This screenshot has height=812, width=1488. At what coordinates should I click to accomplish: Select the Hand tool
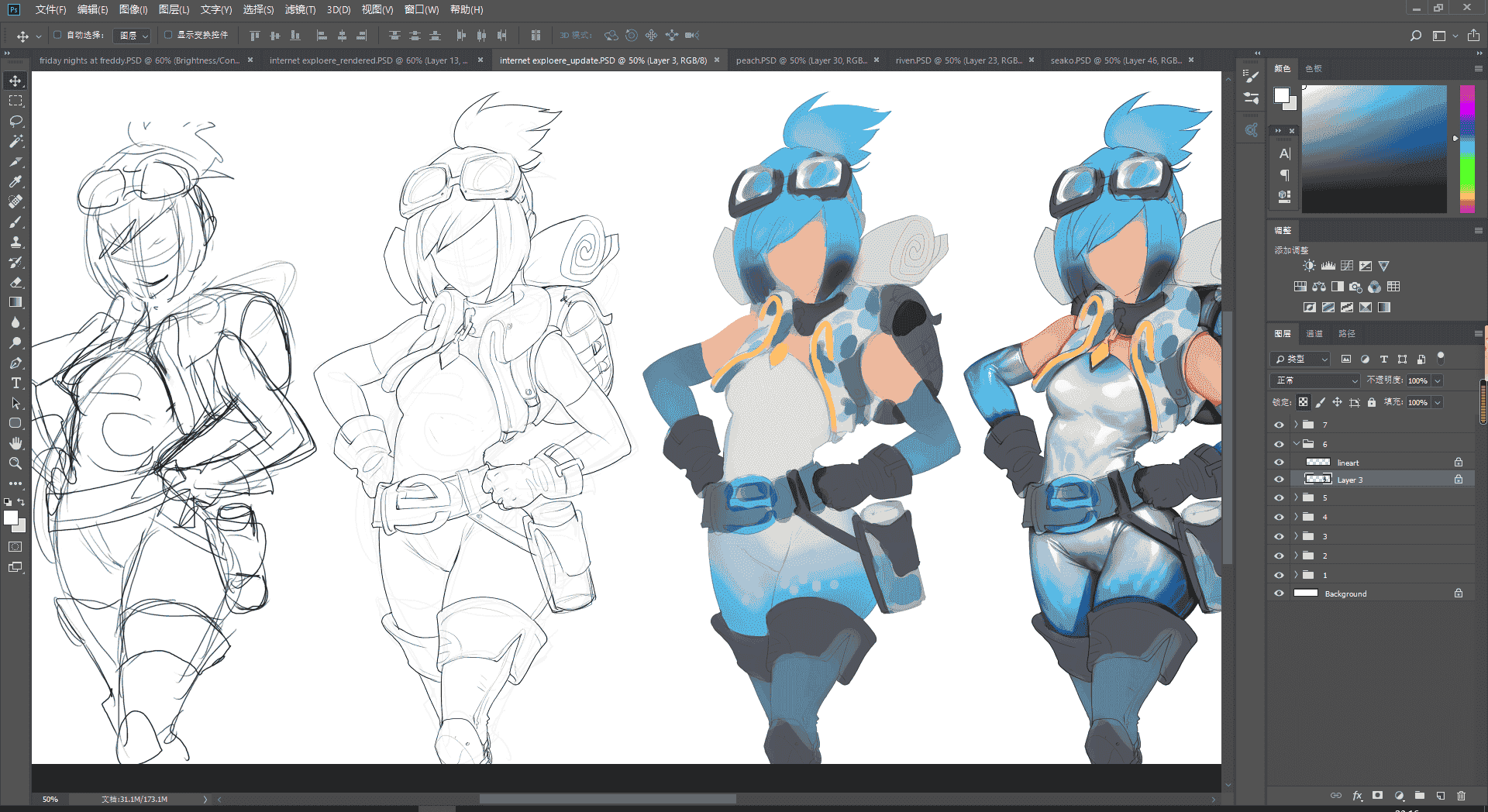click(x=15, y=443)
